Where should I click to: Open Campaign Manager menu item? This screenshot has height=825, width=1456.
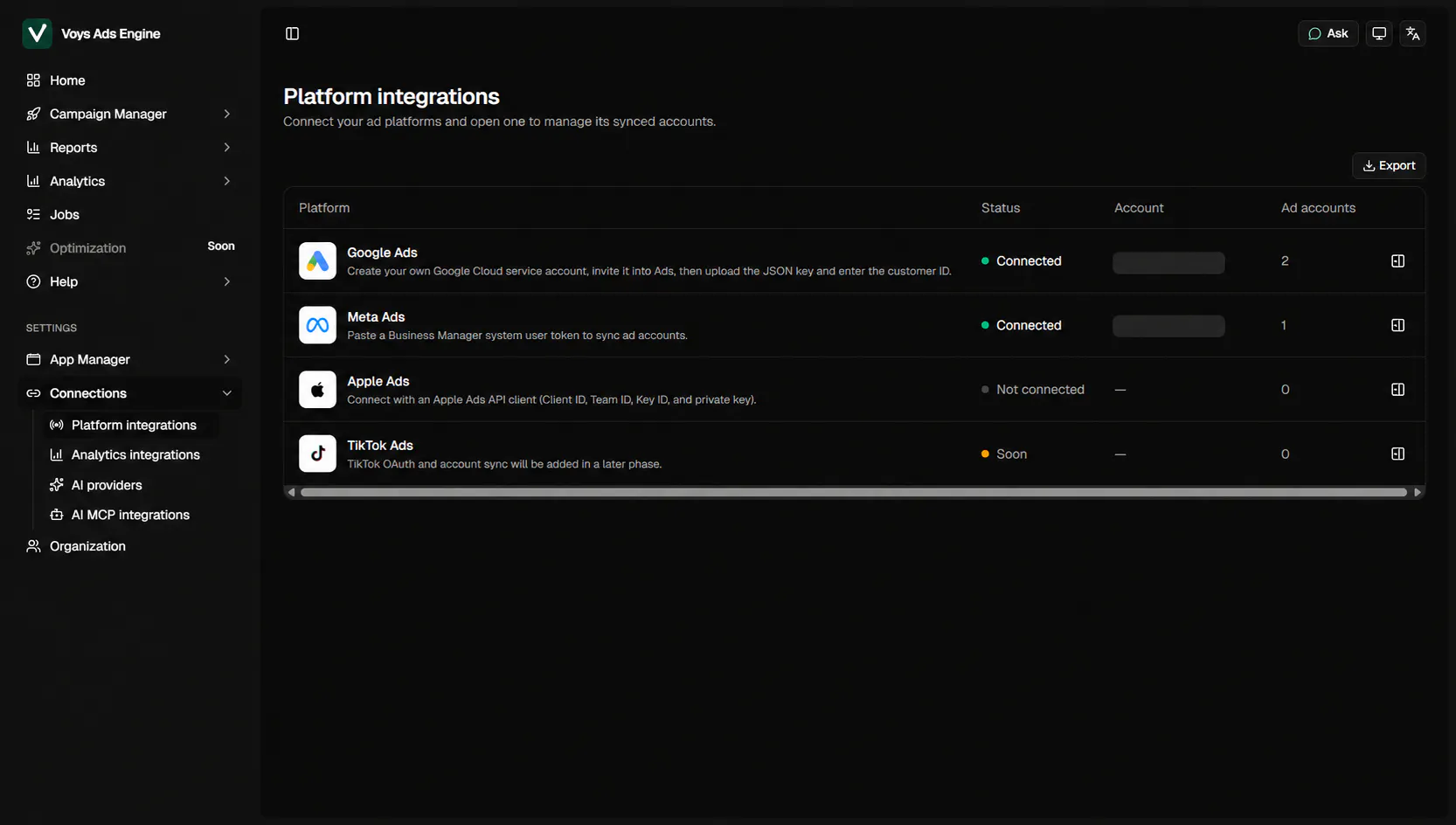(129, 114)
